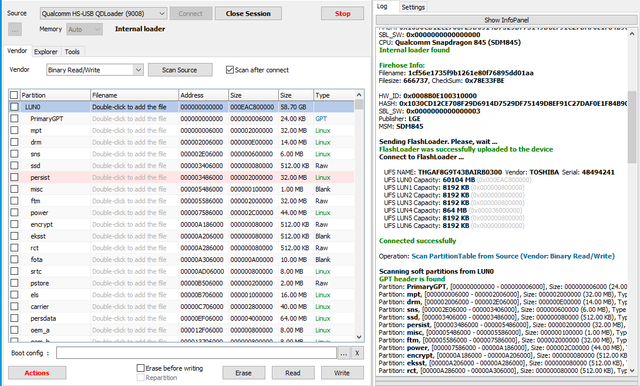Click the Filename column header

coord(134,95)
